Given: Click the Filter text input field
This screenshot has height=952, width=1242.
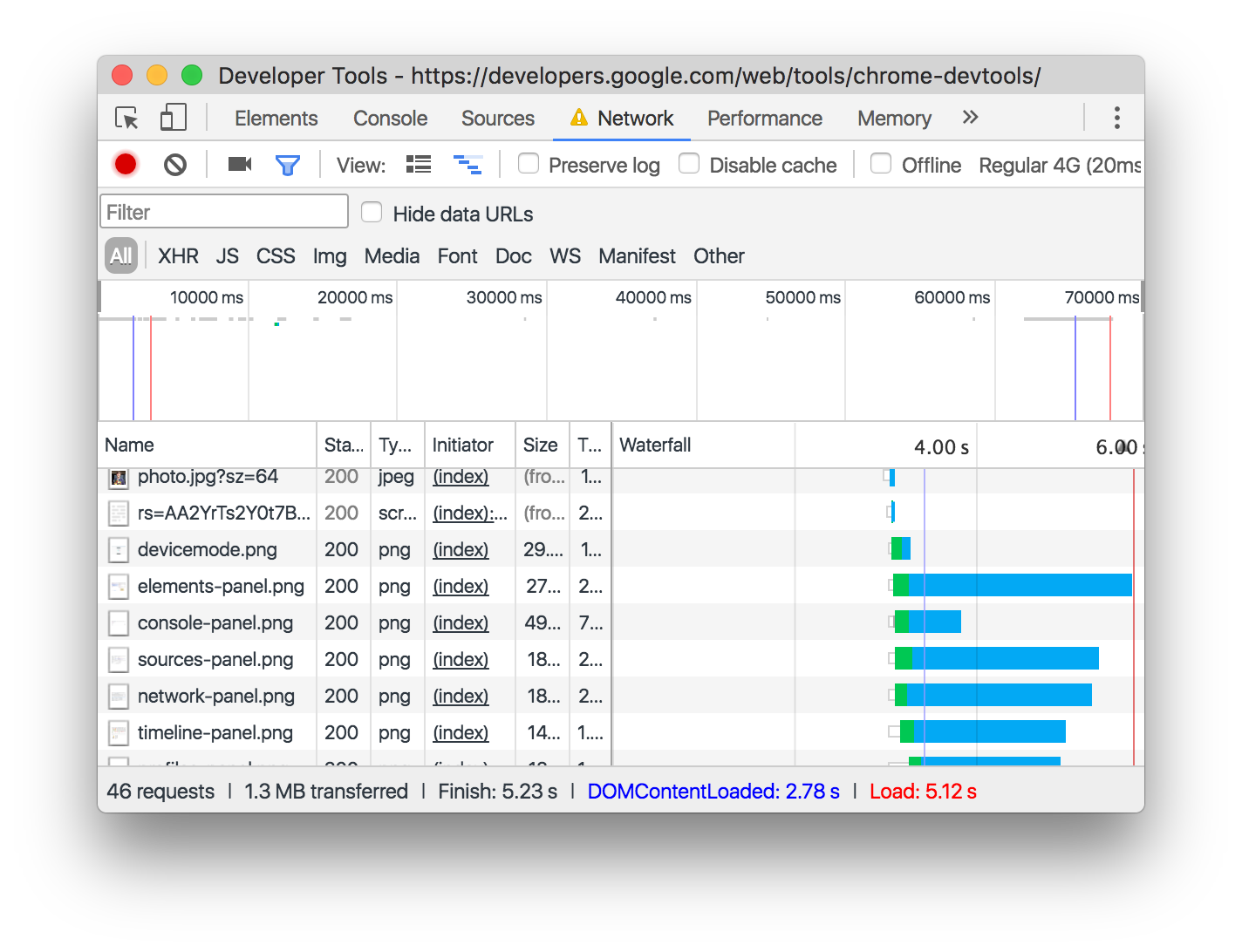Looking at the screenshot, I should pyautogui.click(x=224, y=212).
